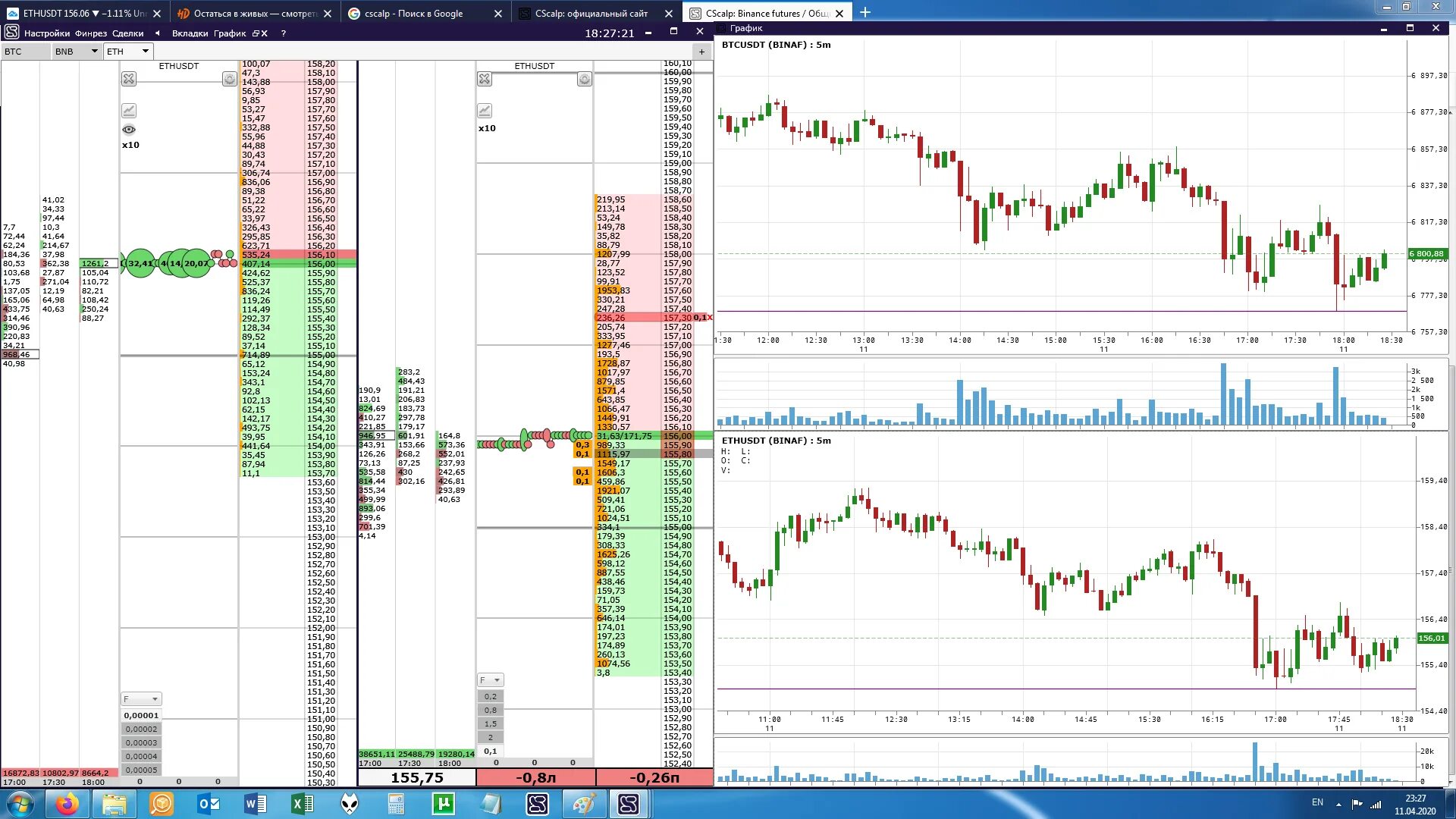Click the 155,75 average price field
The width and height of the screenshot is (1456, 819).
click(x=416, y=778)
